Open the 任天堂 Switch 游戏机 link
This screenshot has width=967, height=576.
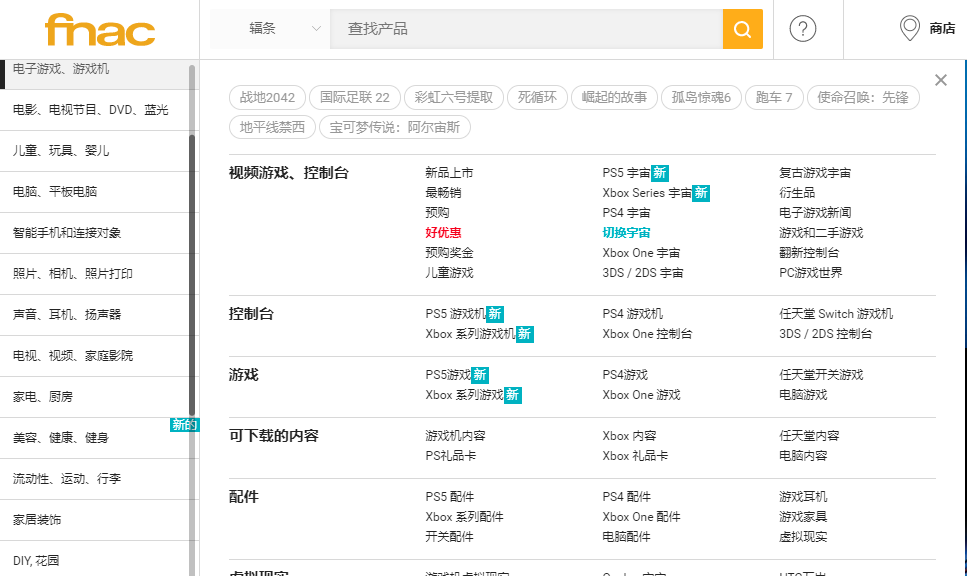(836, 314)
